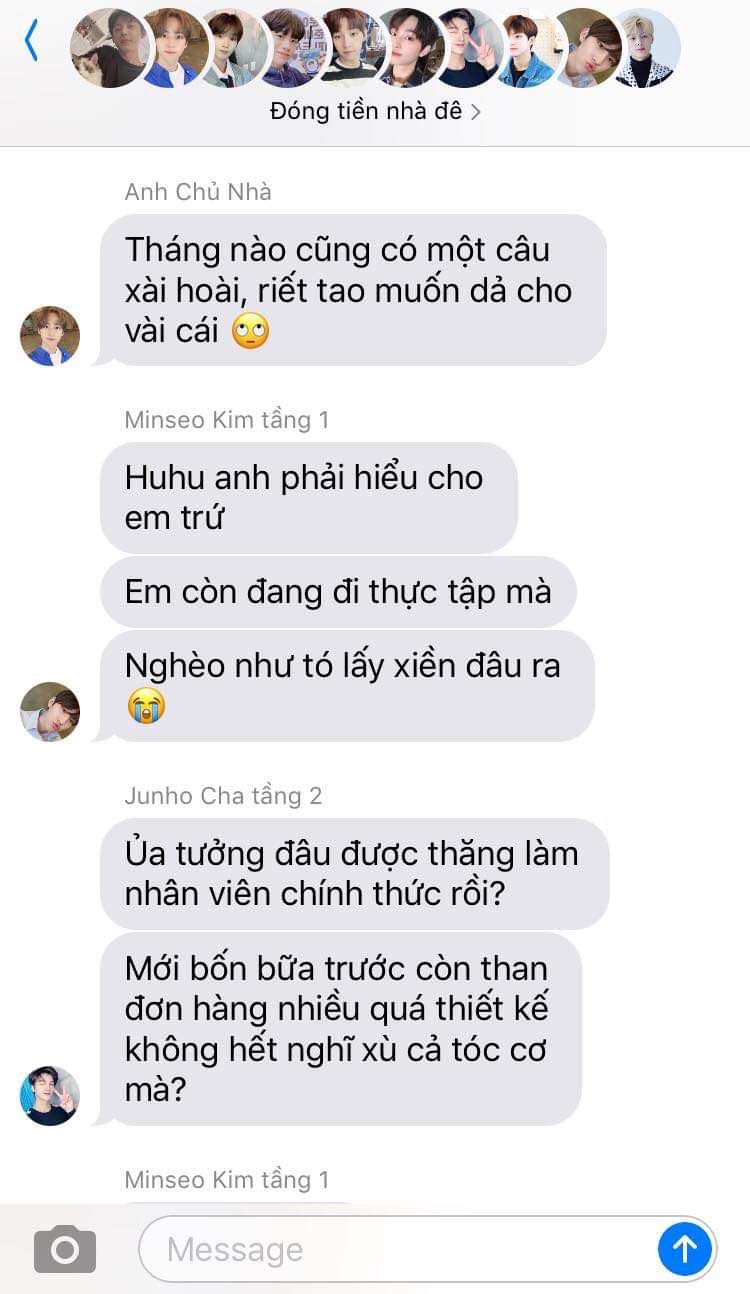Viewport: 750px width, 1294px height.
Task: Tap Minseo Kim's avatar next to chat bubble
Action: (50, 712)
